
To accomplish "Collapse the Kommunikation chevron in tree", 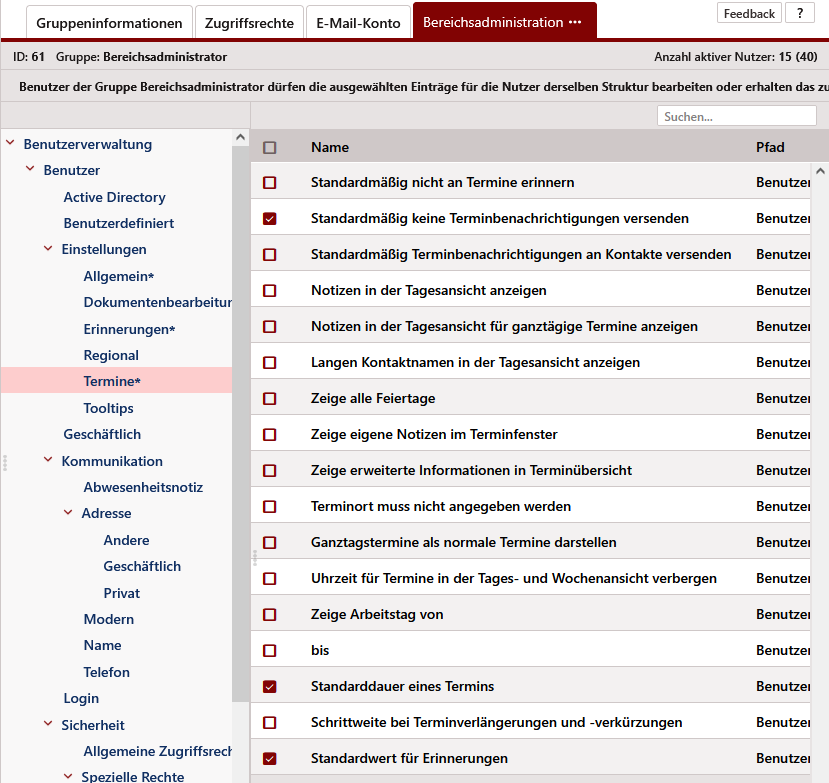I will (x=48, y=461).
